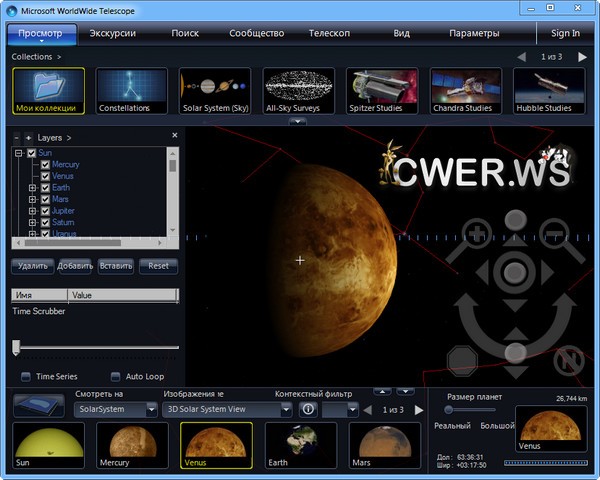
Task: Switch to the Телескоп tab
Action: tap(329, 33)
